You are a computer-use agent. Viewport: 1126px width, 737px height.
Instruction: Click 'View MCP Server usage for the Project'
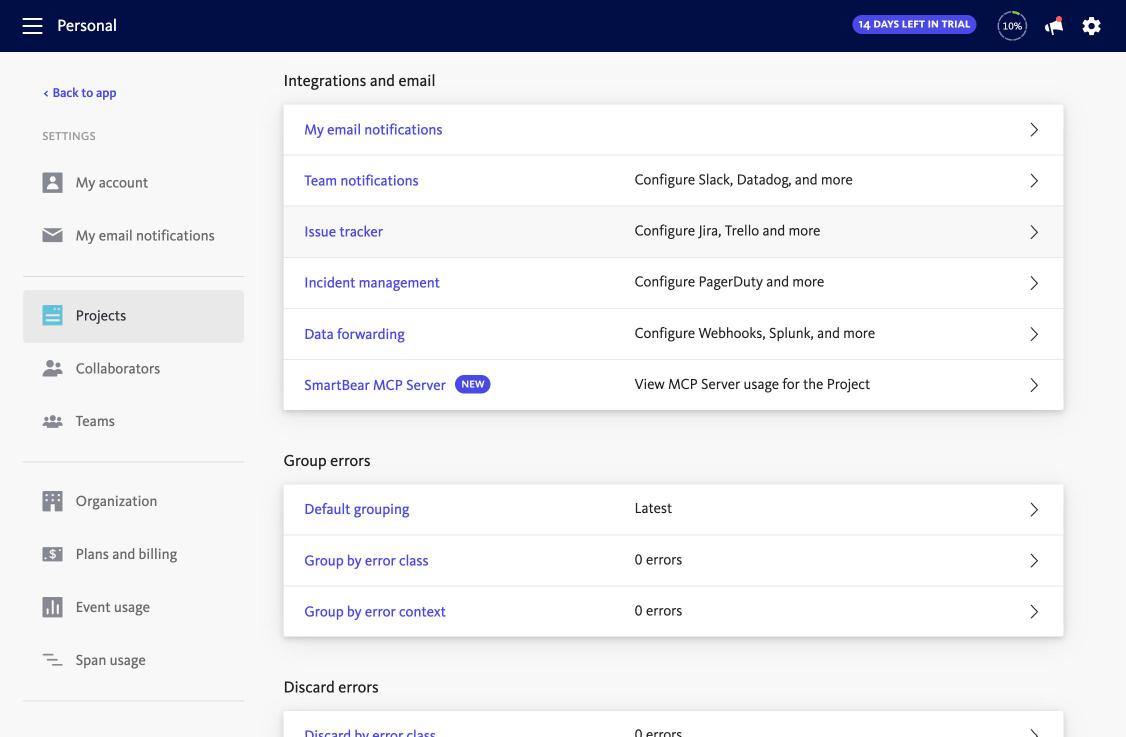point(752,384)
